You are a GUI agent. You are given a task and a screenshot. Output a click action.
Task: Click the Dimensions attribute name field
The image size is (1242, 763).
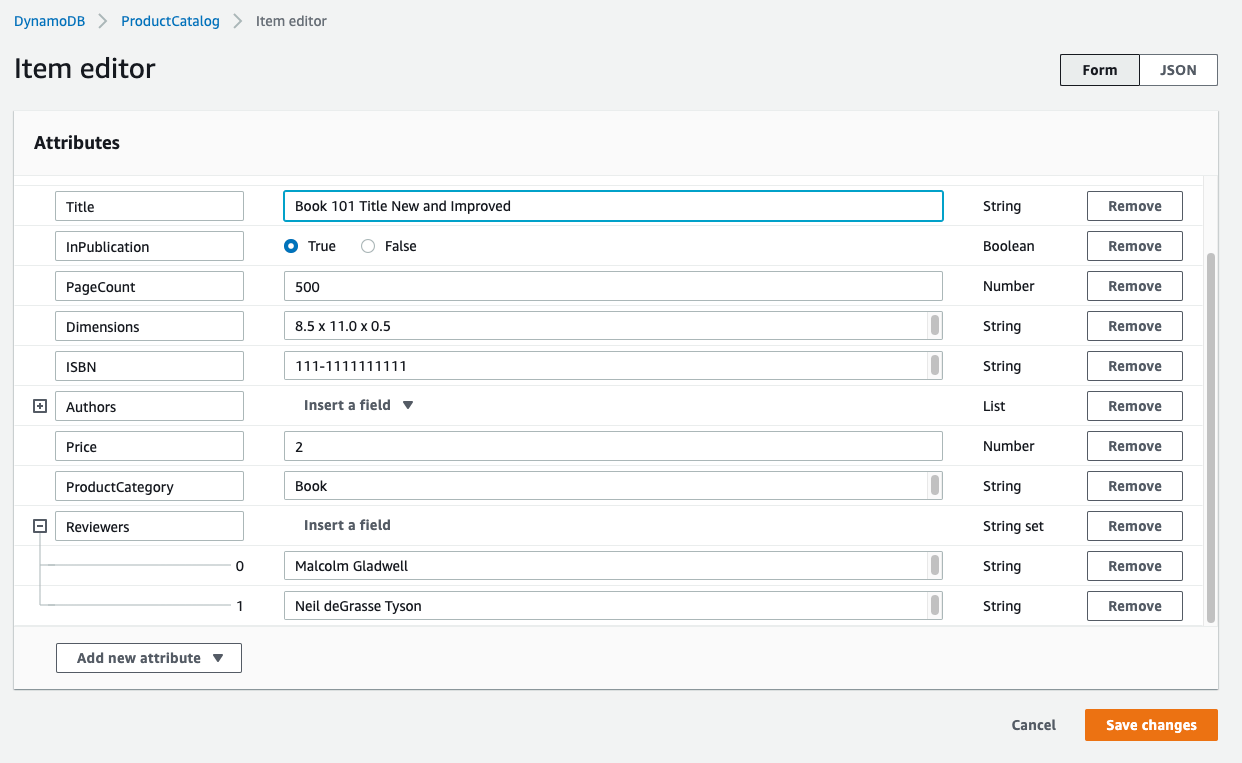pyautogui.click(x=149, y=326)
